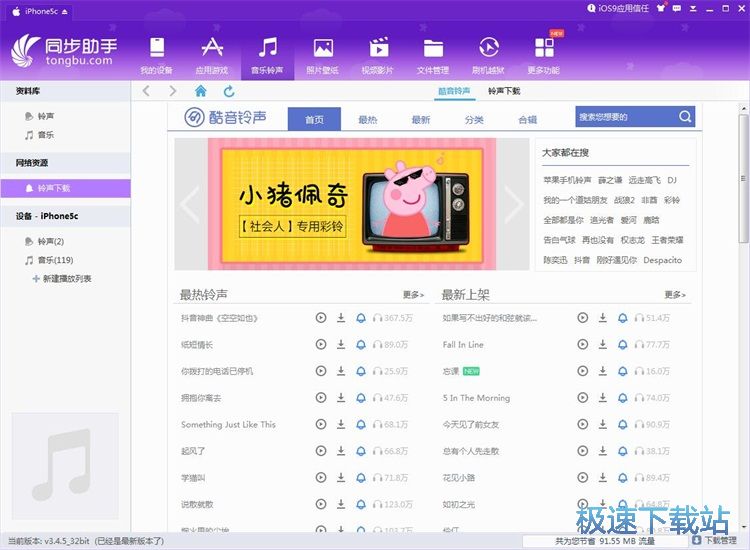Play the 今天见了前女友 ringtone
The image size is (750, 550).
[x=583, y=424]
